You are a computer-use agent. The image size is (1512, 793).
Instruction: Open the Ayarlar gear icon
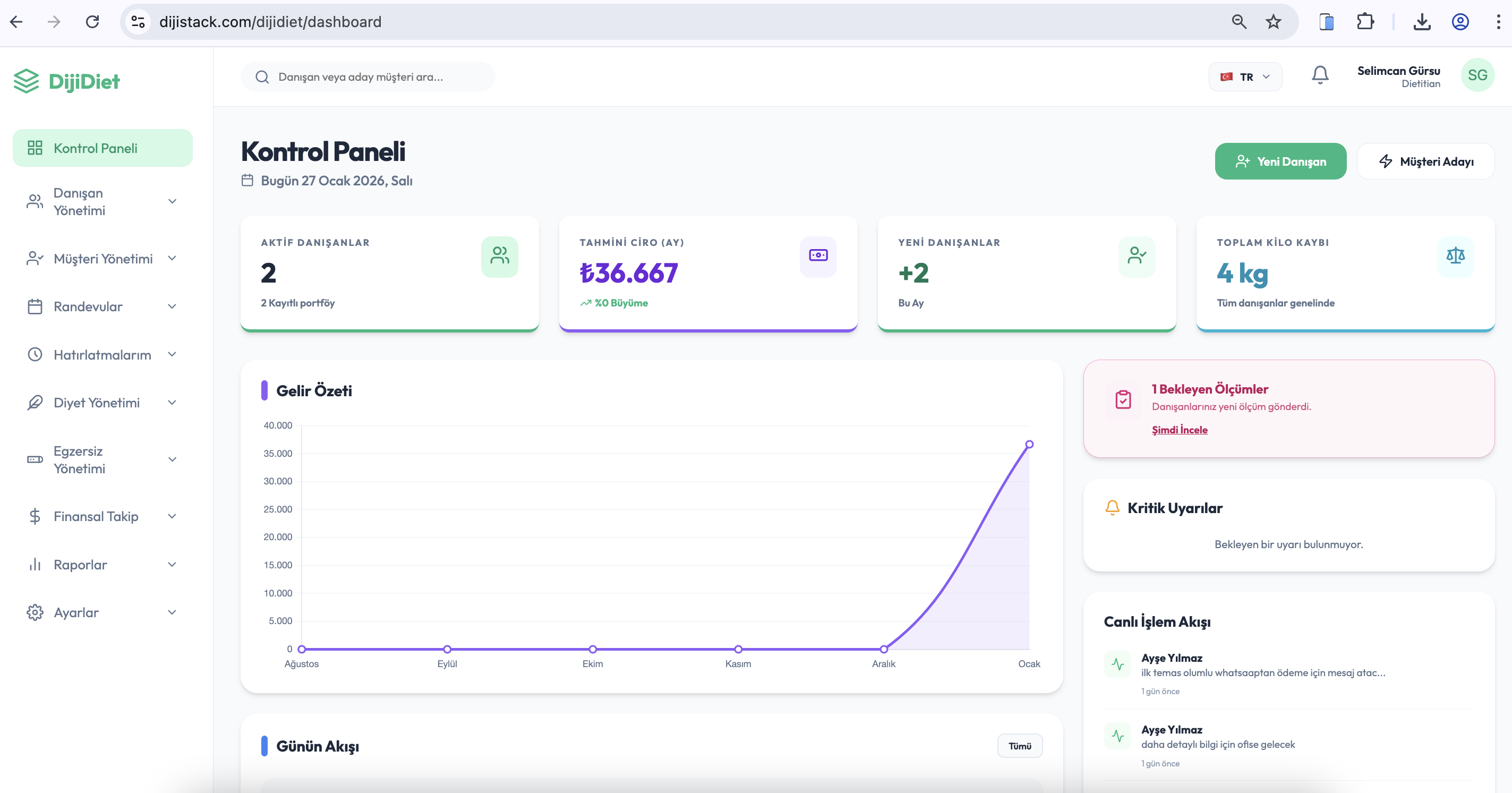pyautogui.click(x=34, y=612)
